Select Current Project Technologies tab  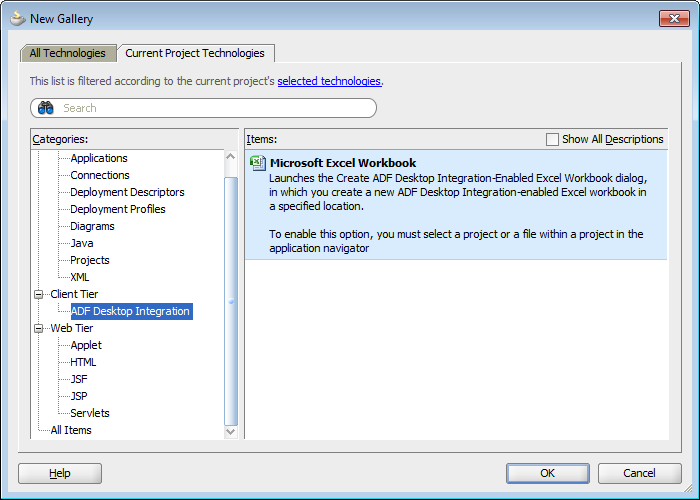point(195,53)
